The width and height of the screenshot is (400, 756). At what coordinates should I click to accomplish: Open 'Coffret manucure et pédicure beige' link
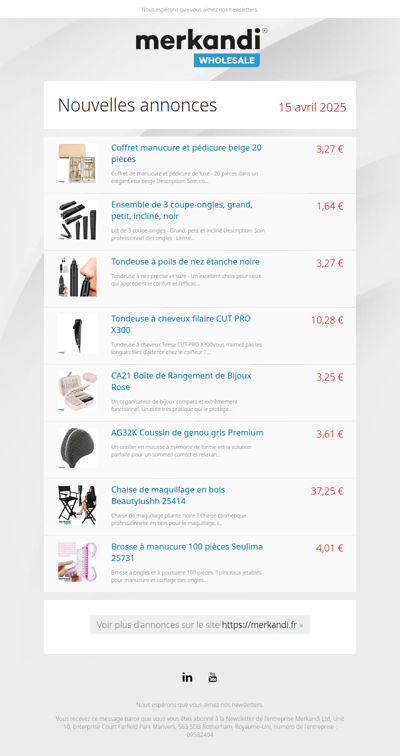pos(187,153)
